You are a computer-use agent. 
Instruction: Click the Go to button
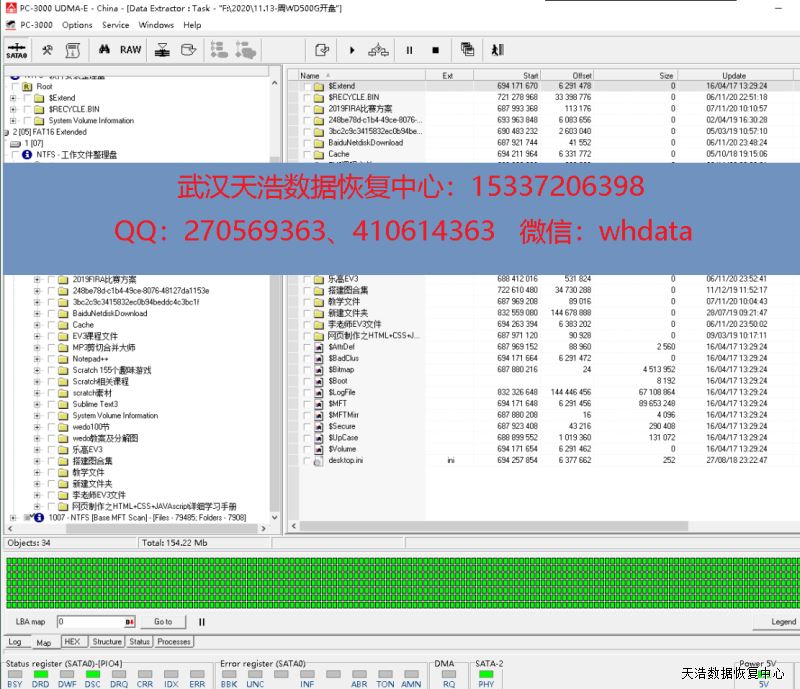(163, 622)
